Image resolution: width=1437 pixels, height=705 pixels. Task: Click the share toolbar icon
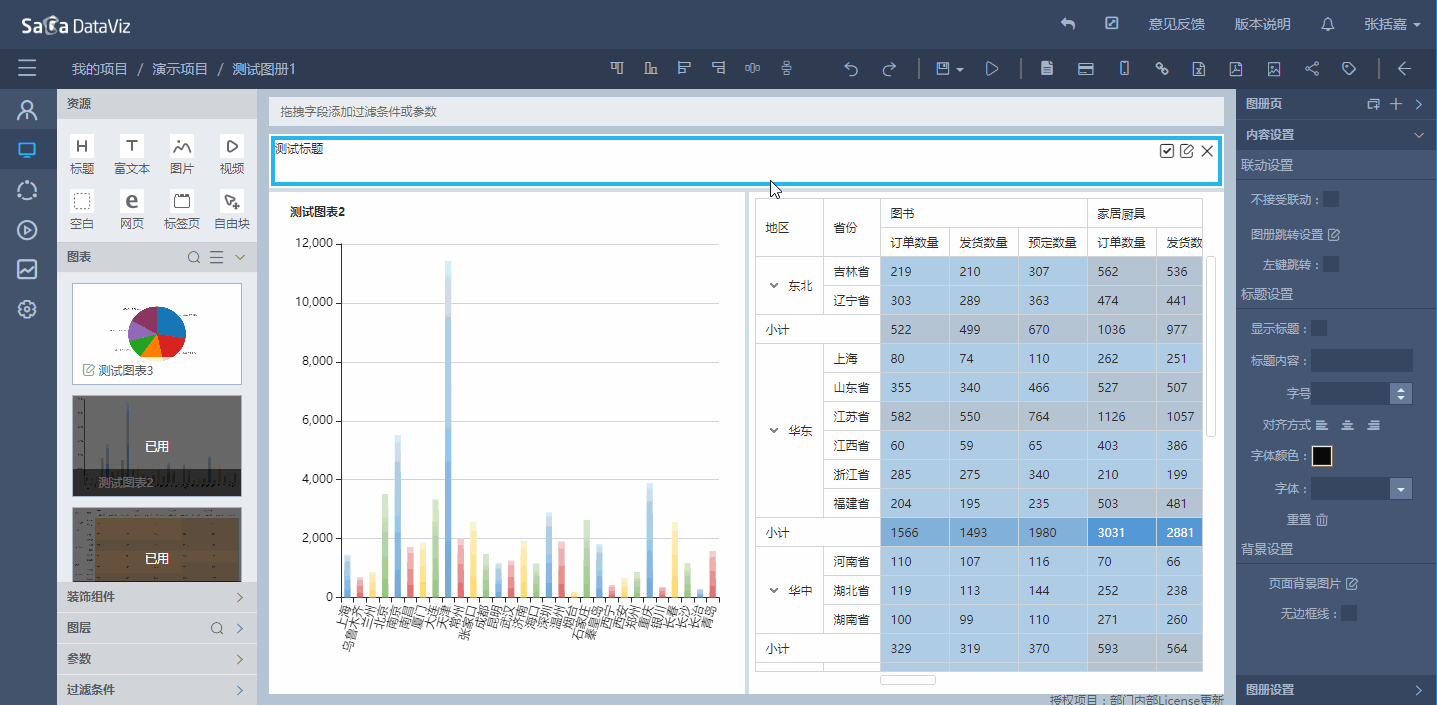tap(1312, 69)
